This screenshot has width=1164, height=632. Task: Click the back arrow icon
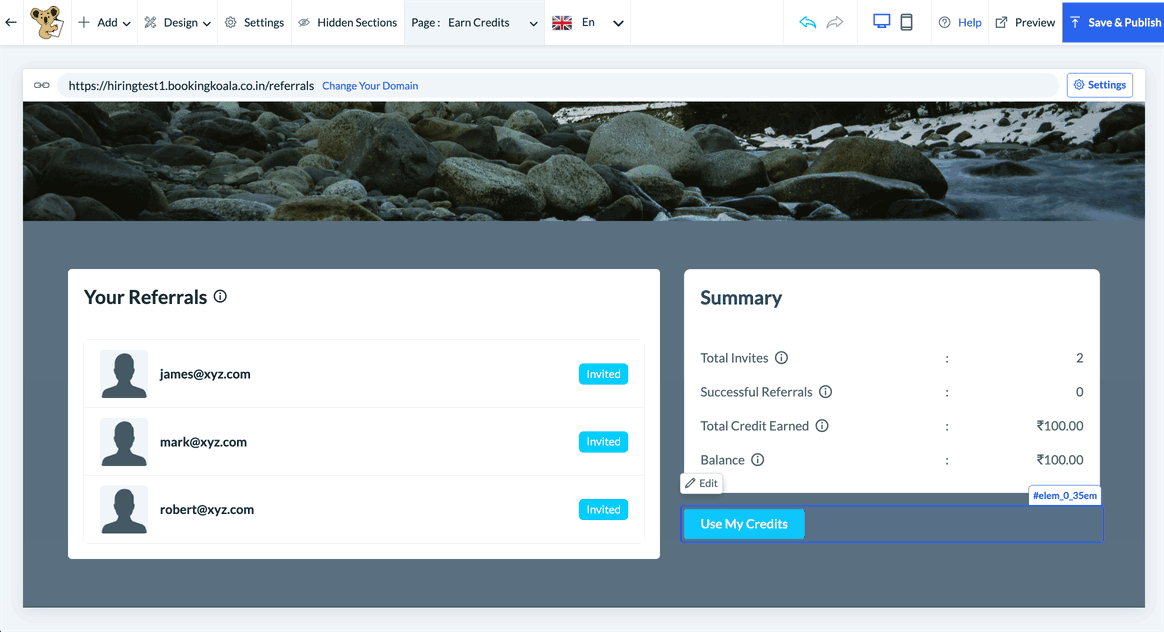pos(11,22)
